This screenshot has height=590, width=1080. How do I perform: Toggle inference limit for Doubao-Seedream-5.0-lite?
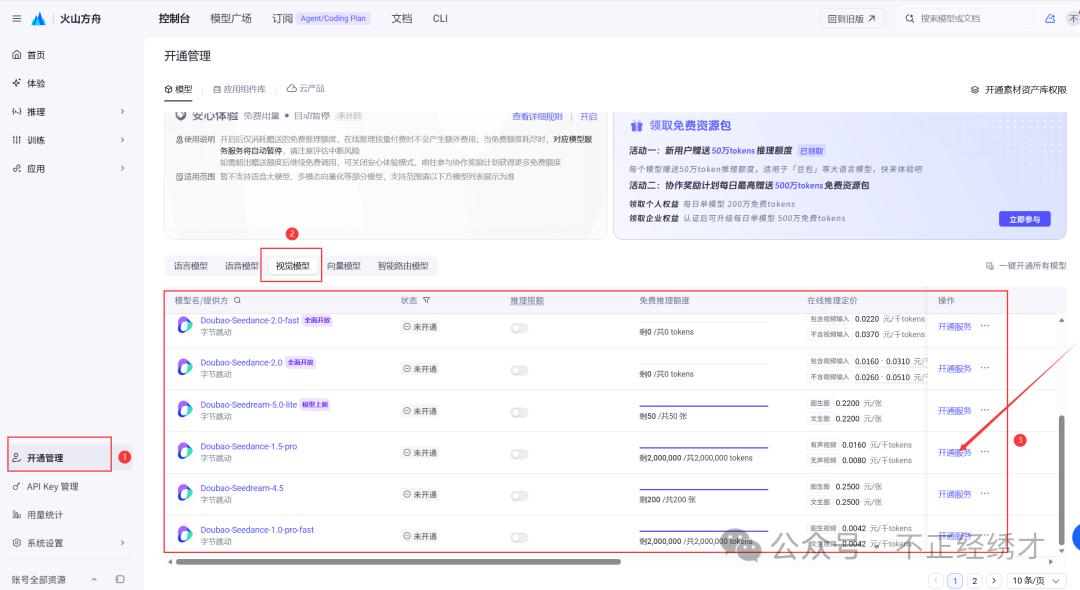pos(519,412)
